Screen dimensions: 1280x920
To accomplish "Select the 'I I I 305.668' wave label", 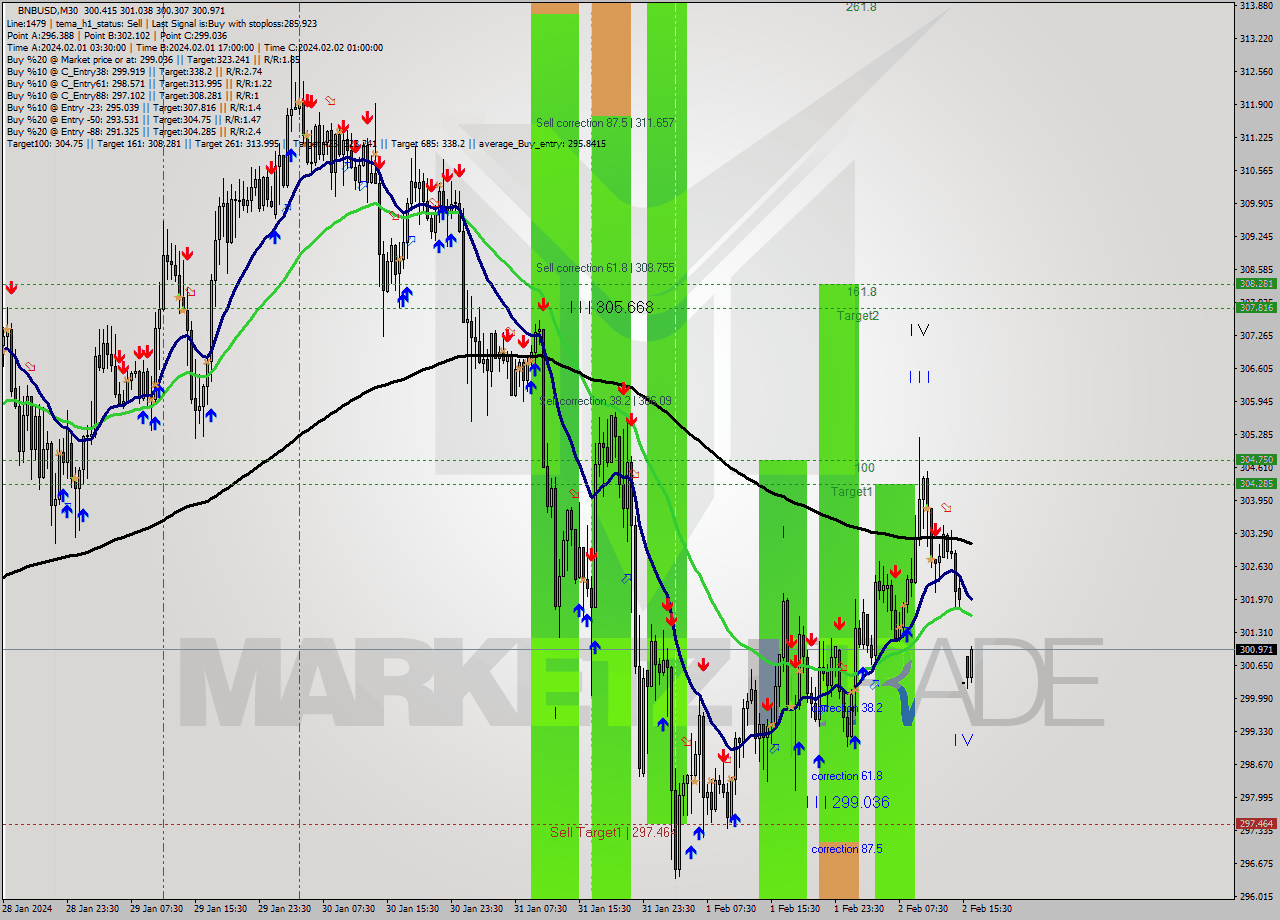I will click(x=611, y=307).
